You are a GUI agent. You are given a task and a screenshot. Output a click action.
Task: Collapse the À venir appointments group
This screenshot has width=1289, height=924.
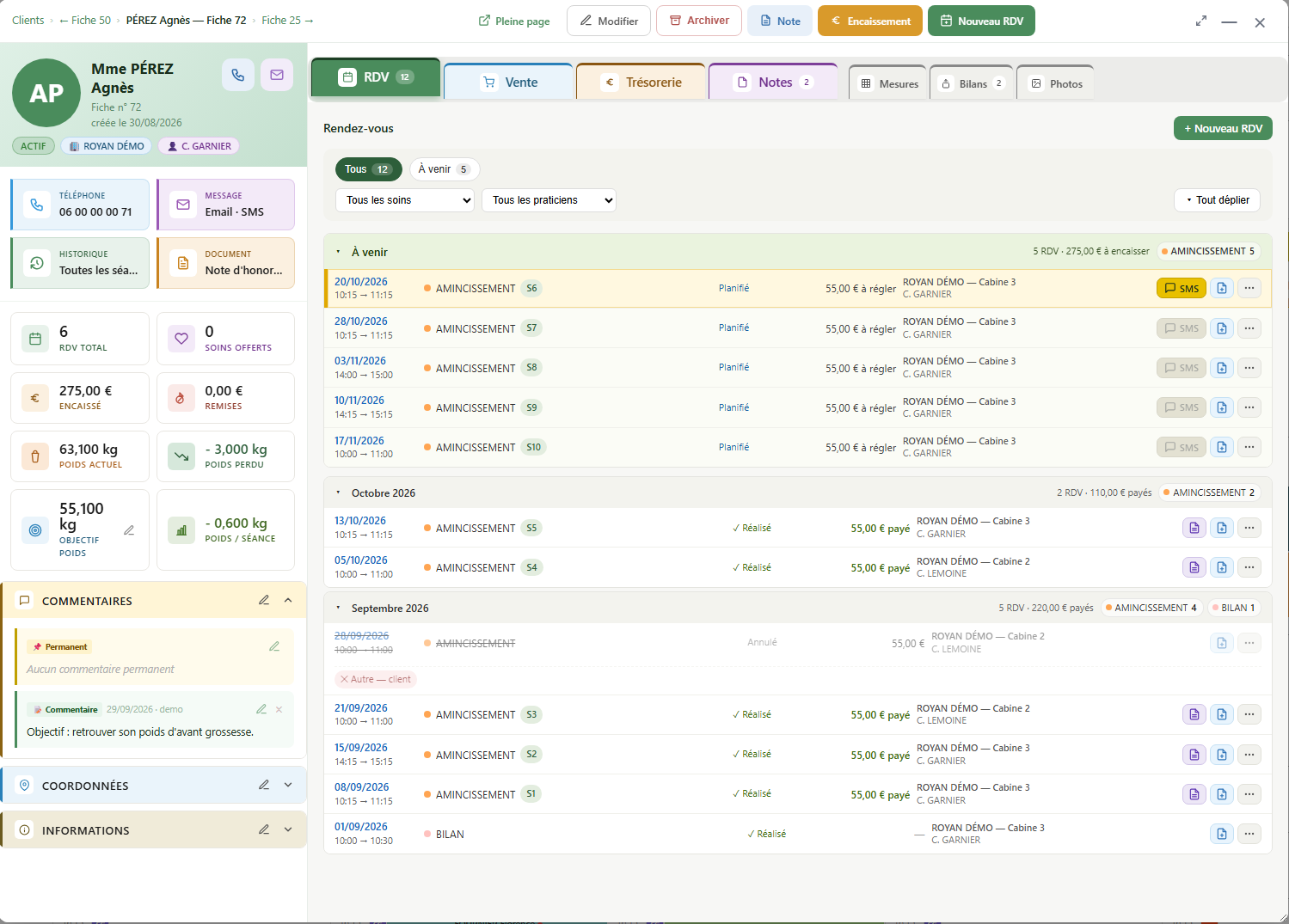coord(338,253)
